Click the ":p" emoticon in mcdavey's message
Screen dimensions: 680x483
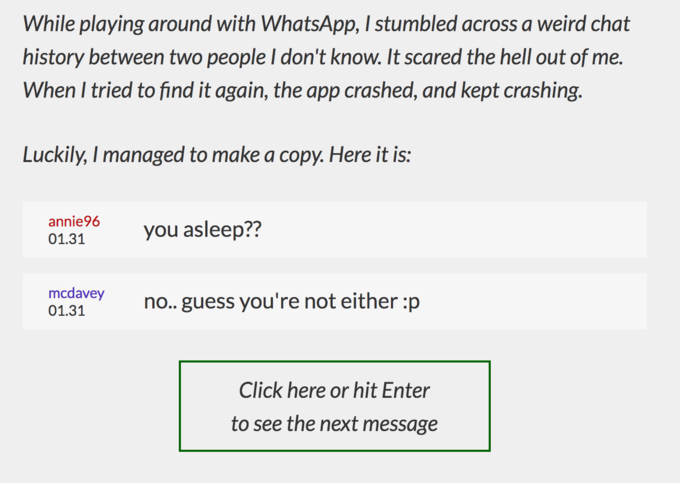[x=411, y=302]
